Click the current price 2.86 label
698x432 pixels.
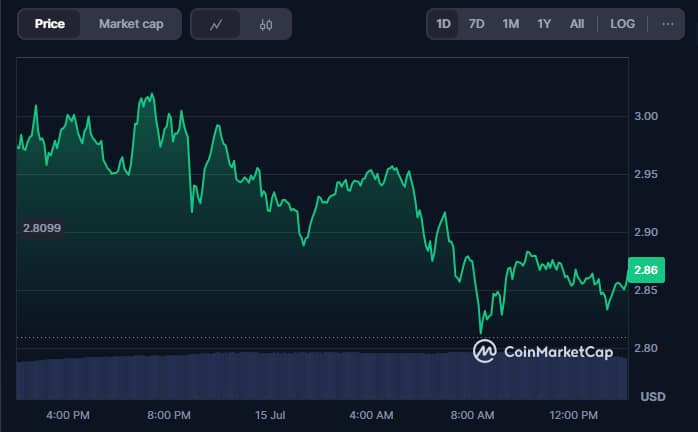[x=646, y=270]
